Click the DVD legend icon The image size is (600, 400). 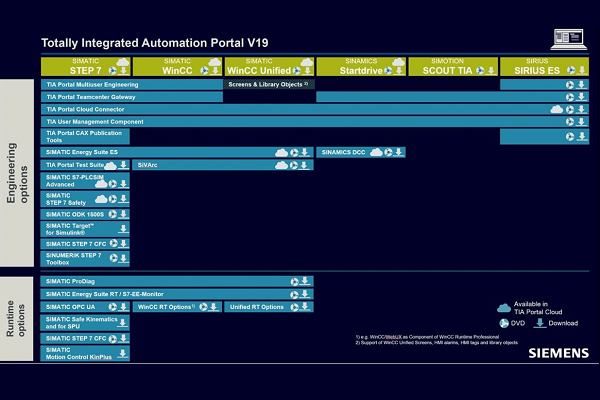(x=504, y=323)
